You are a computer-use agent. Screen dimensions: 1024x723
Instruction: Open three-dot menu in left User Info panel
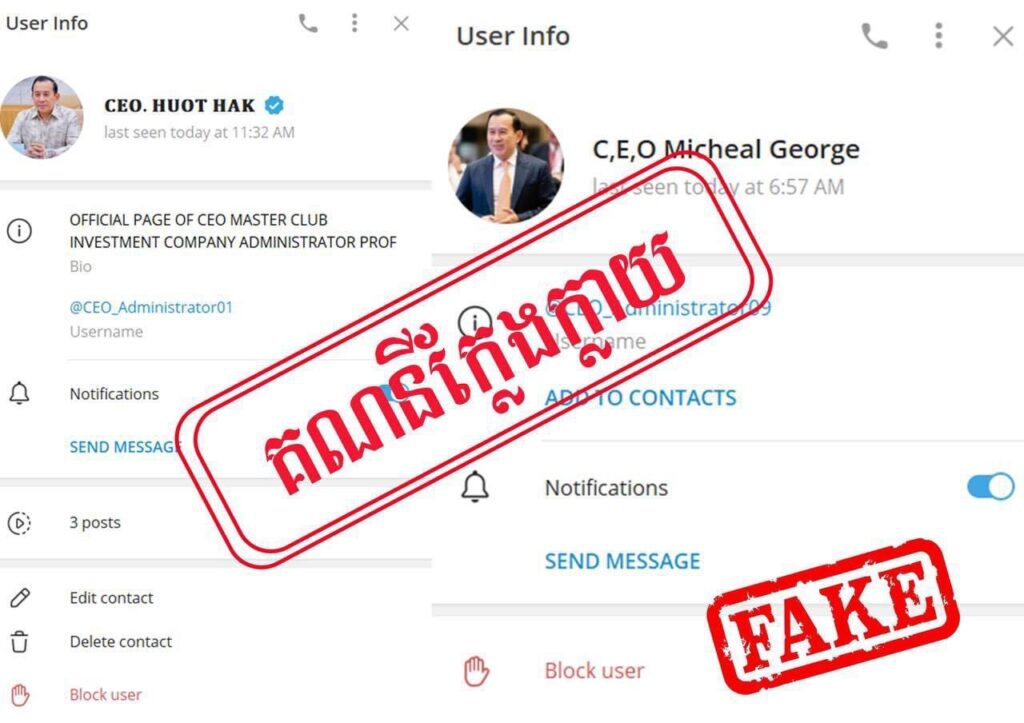[x=355, y=24]
